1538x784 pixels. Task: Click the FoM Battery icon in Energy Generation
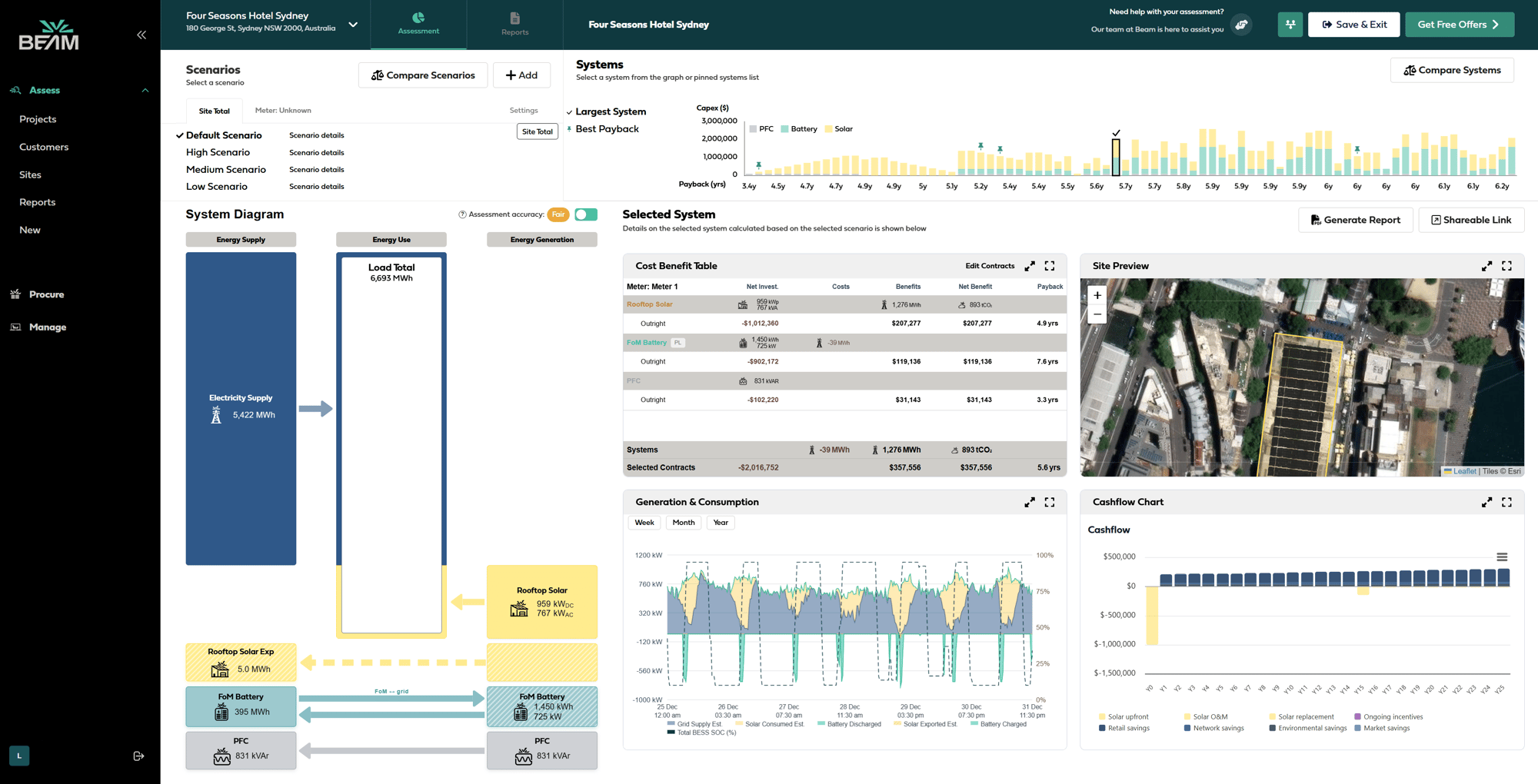(521, 712)
